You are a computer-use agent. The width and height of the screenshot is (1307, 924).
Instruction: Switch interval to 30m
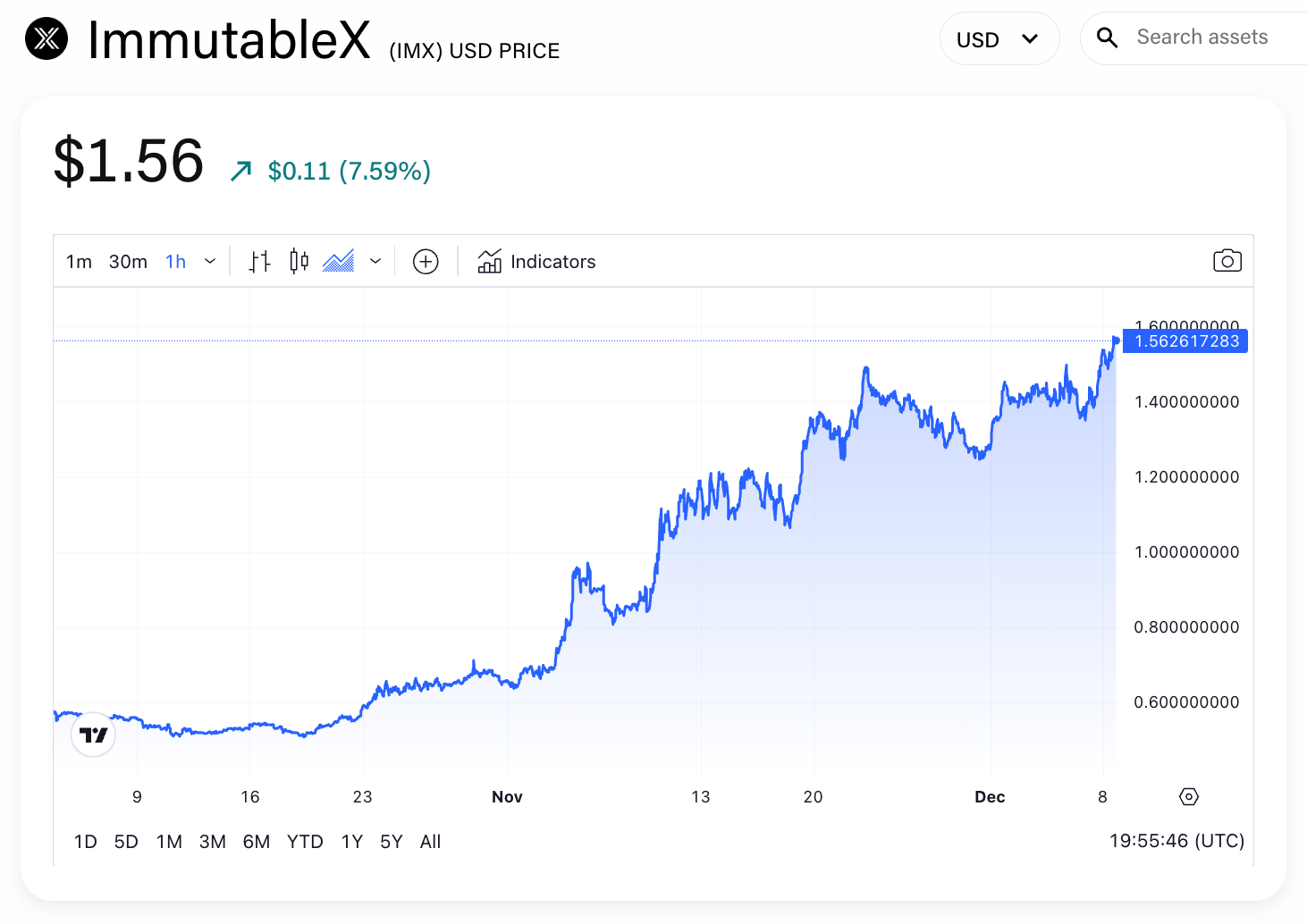tap(127, 261)
